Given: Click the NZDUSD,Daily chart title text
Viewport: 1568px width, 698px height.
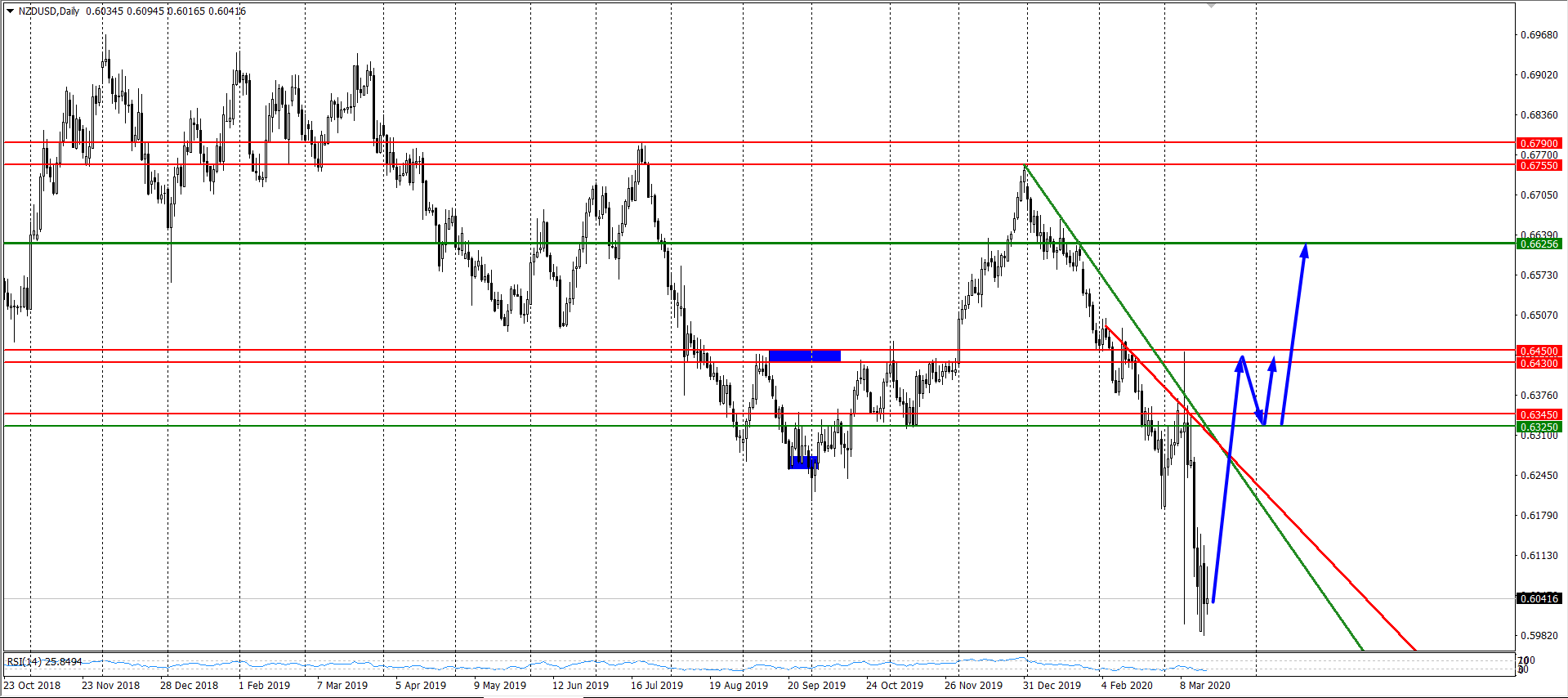Looking at the screenshot, I should click(x=49, y=11).
